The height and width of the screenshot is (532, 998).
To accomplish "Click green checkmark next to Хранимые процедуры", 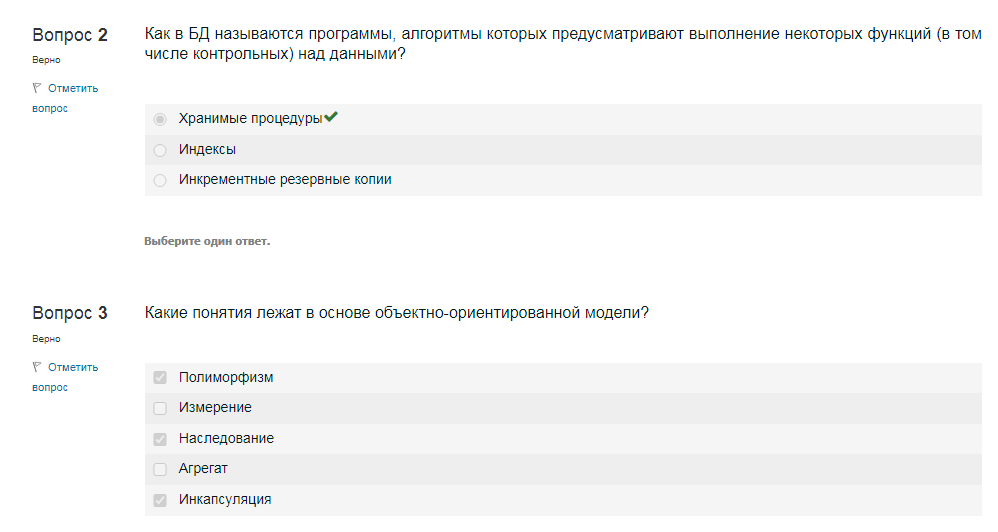I will pyautogui.click(x=331, y=117).
